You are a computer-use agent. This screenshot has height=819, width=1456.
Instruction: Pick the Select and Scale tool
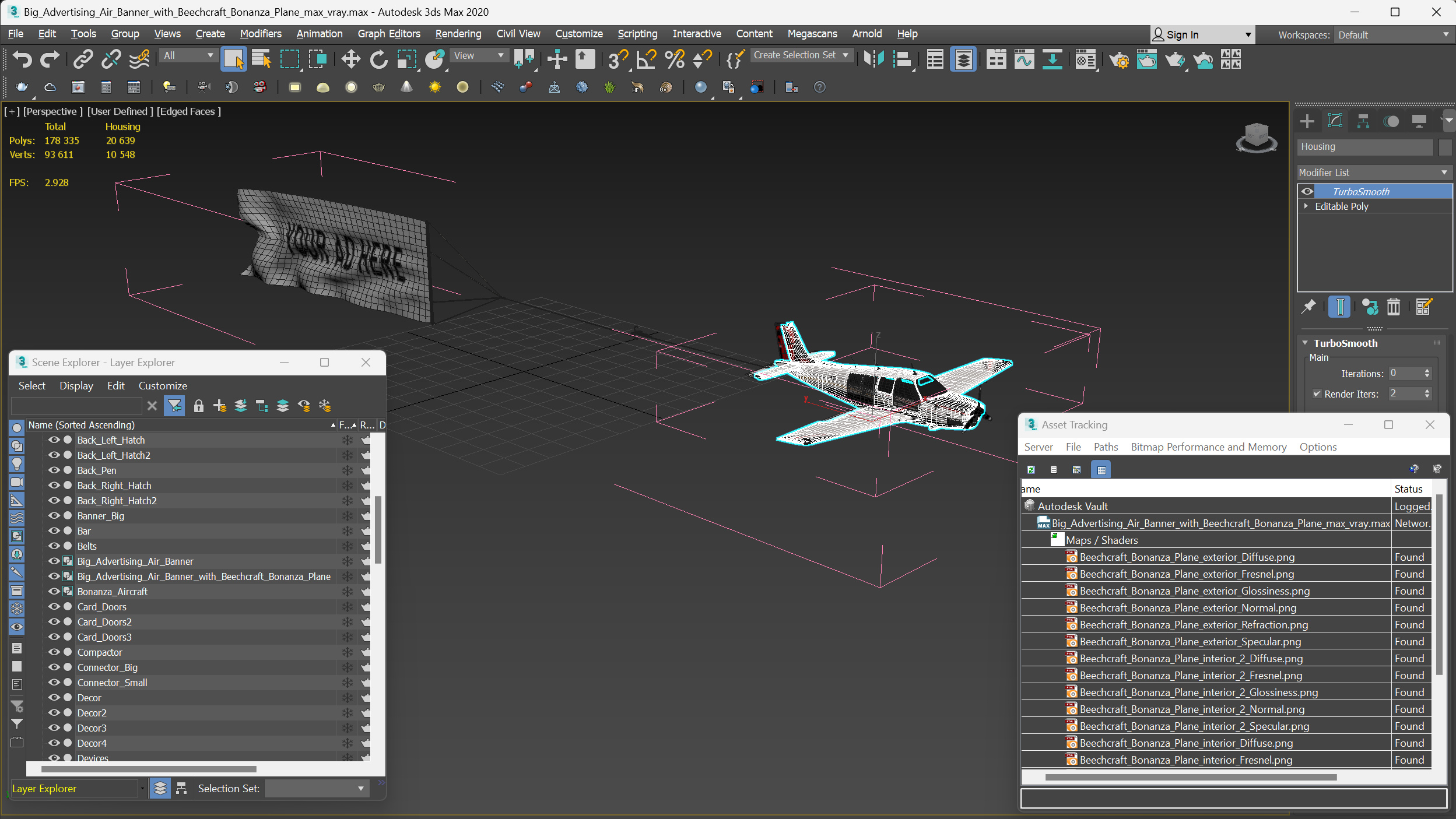pos(406,59)
